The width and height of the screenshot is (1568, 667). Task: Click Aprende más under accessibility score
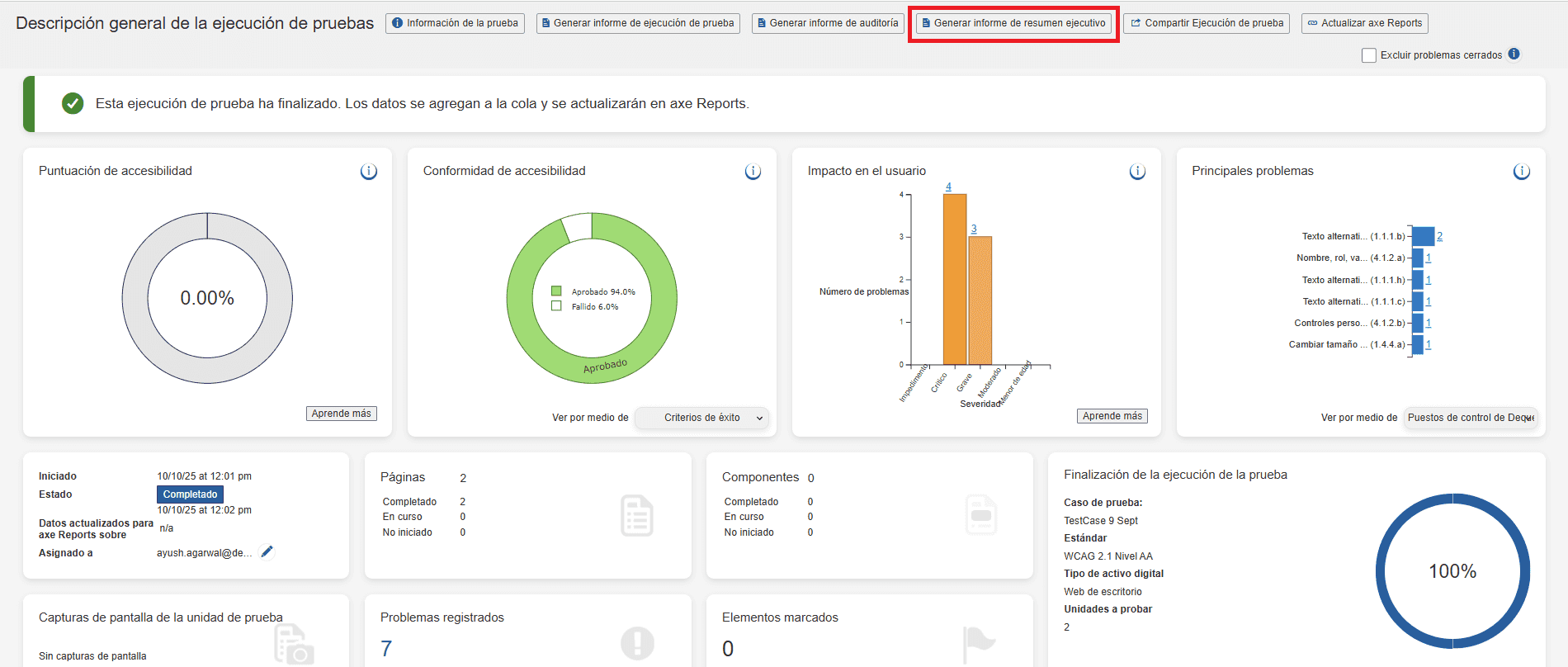click(341, 414)
